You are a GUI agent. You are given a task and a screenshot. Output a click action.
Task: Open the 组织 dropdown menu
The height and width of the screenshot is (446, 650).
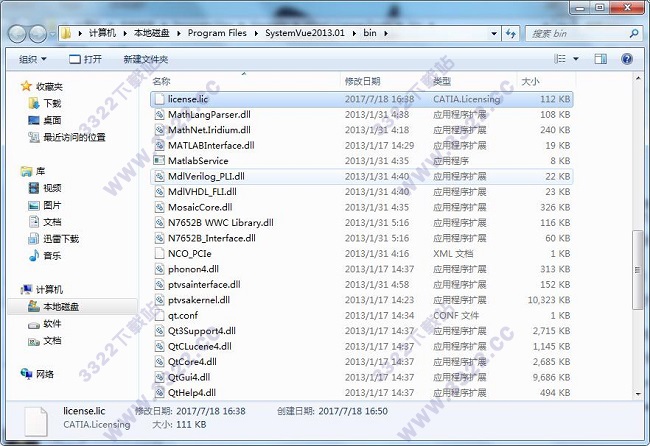(x=32, y=59)
